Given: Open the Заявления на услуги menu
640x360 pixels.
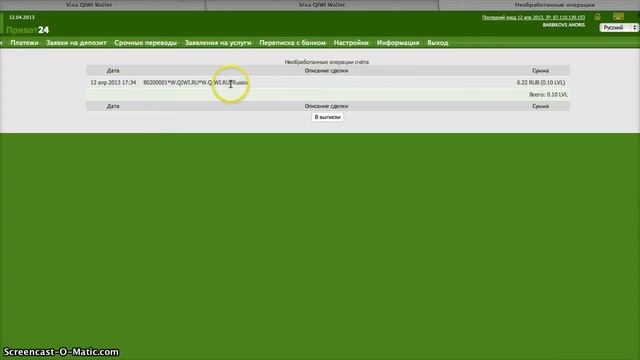Looking at the screenshot, I should [x=218, y=43].
